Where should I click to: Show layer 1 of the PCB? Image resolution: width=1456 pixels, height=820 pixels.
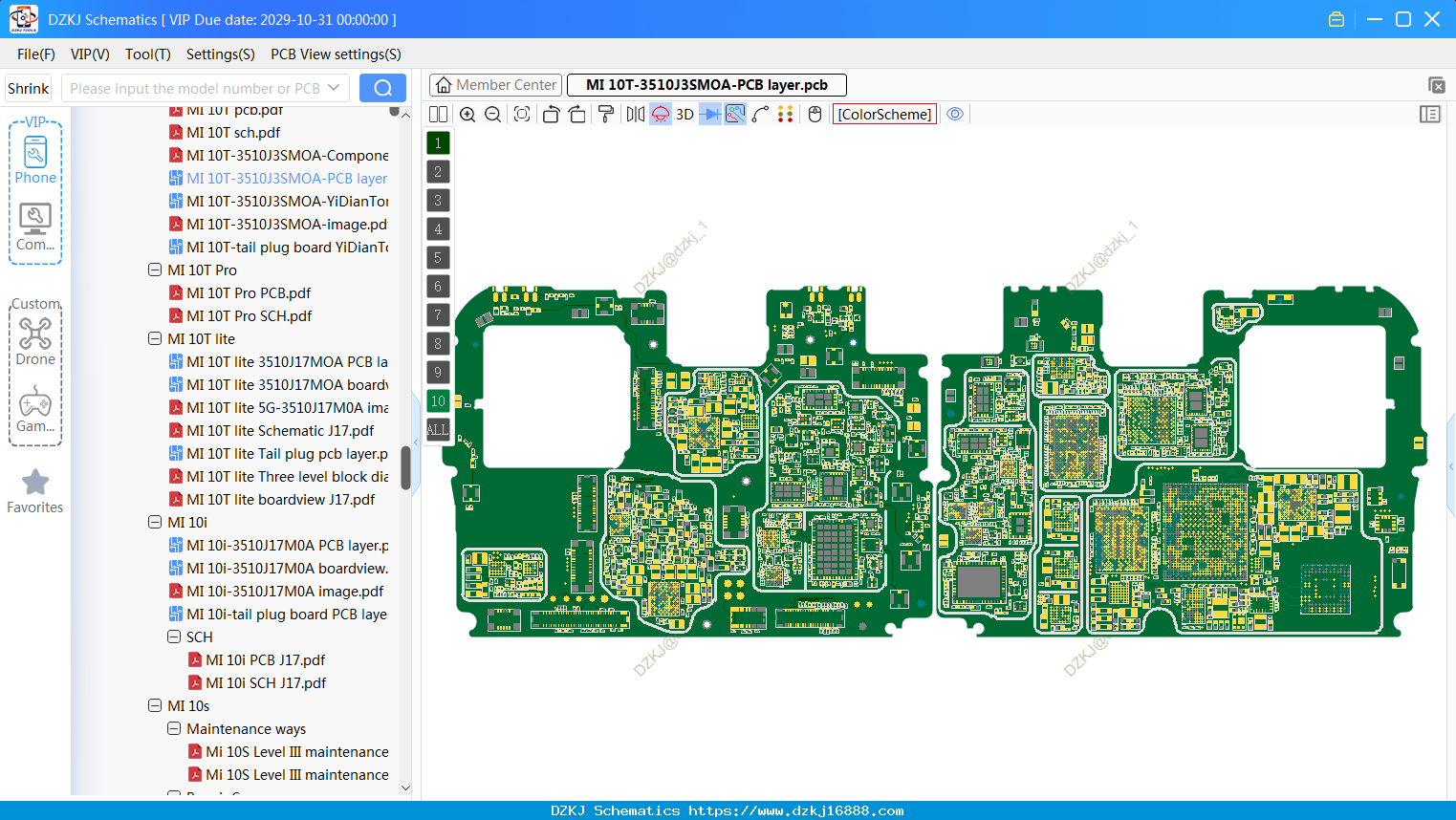[x=438, y=143]
